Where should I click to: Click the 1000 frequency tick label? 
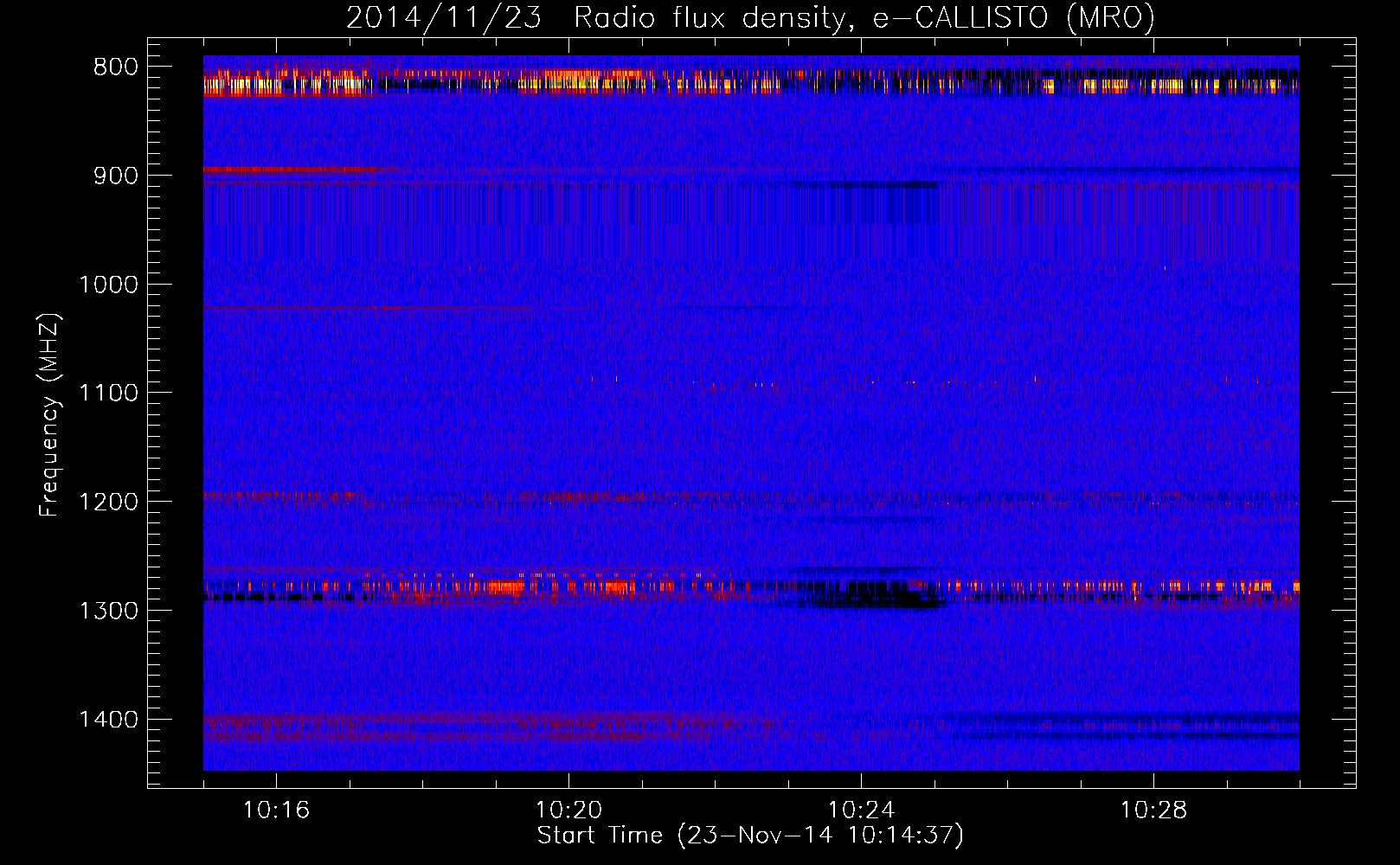pyautogui.click(x=108, y=285)
